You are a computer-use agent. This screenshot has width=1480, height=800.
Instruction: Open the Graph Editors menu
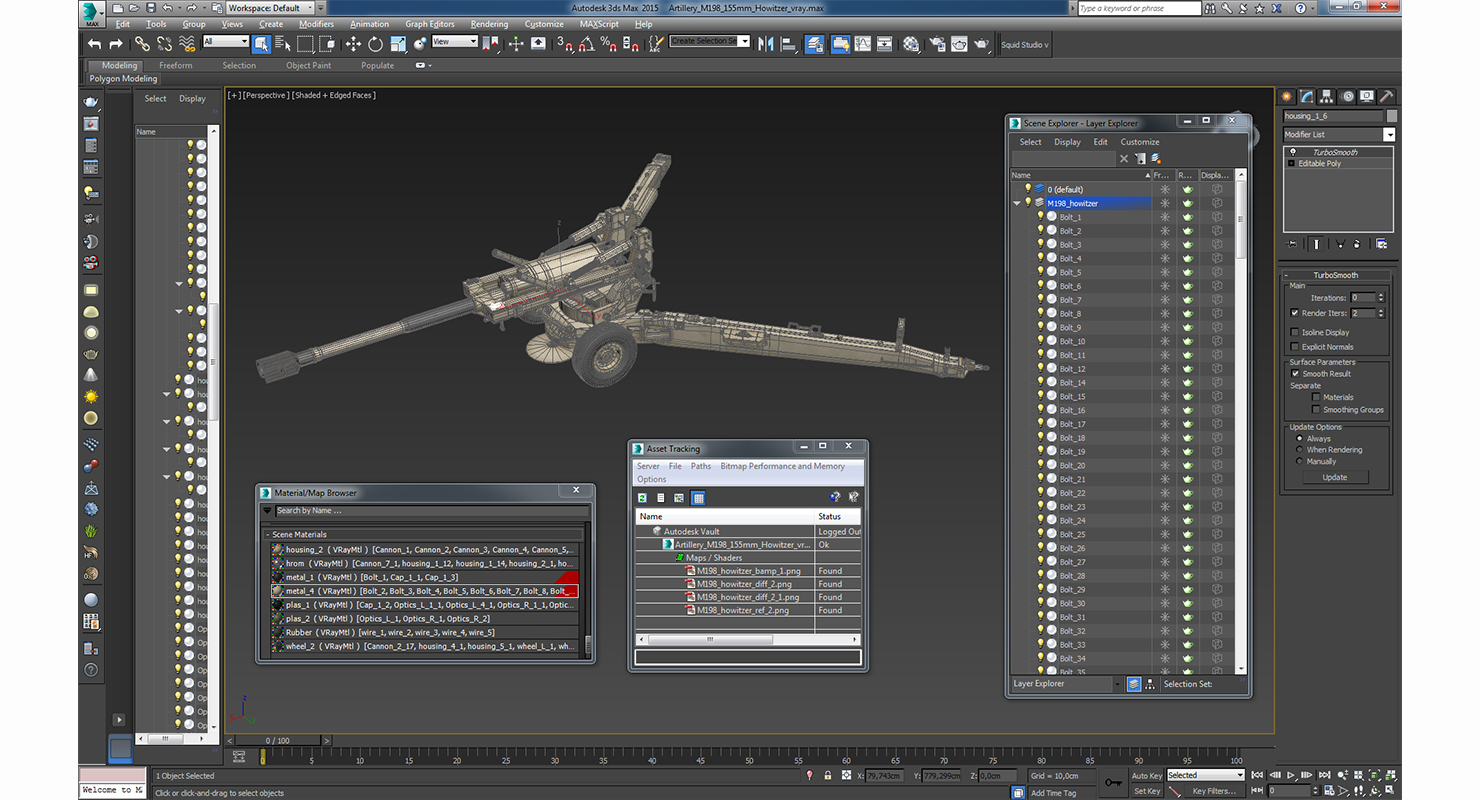(430, 24)
